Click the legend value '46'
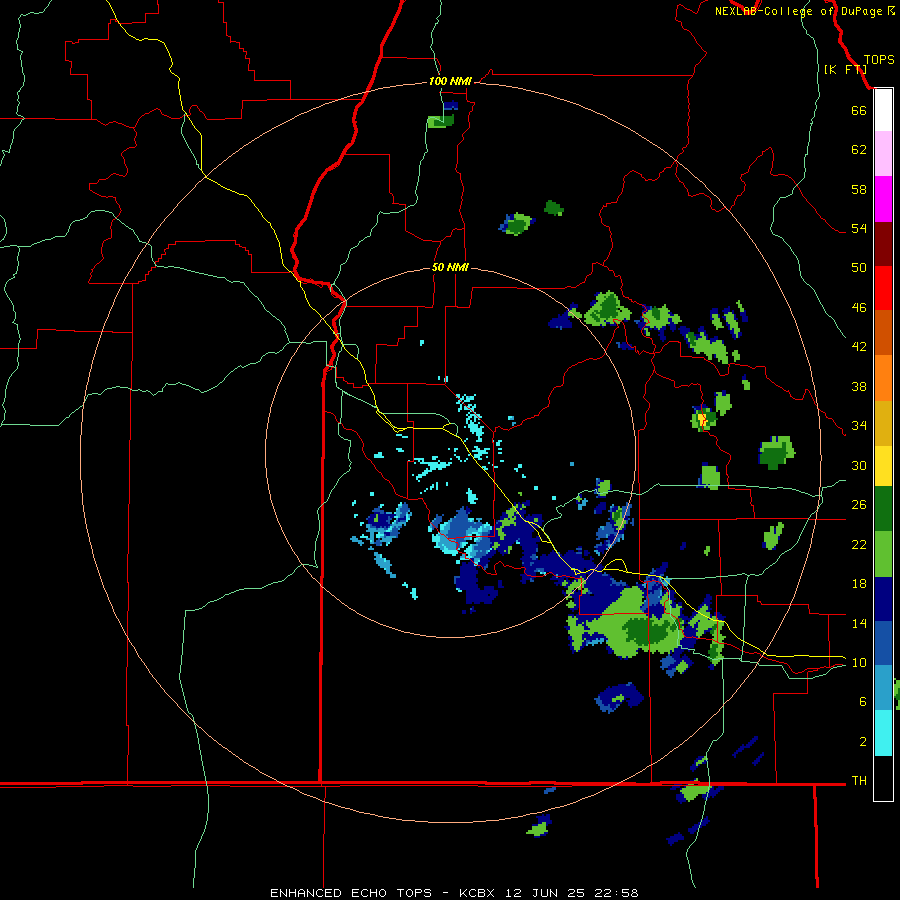 [859, 308]
